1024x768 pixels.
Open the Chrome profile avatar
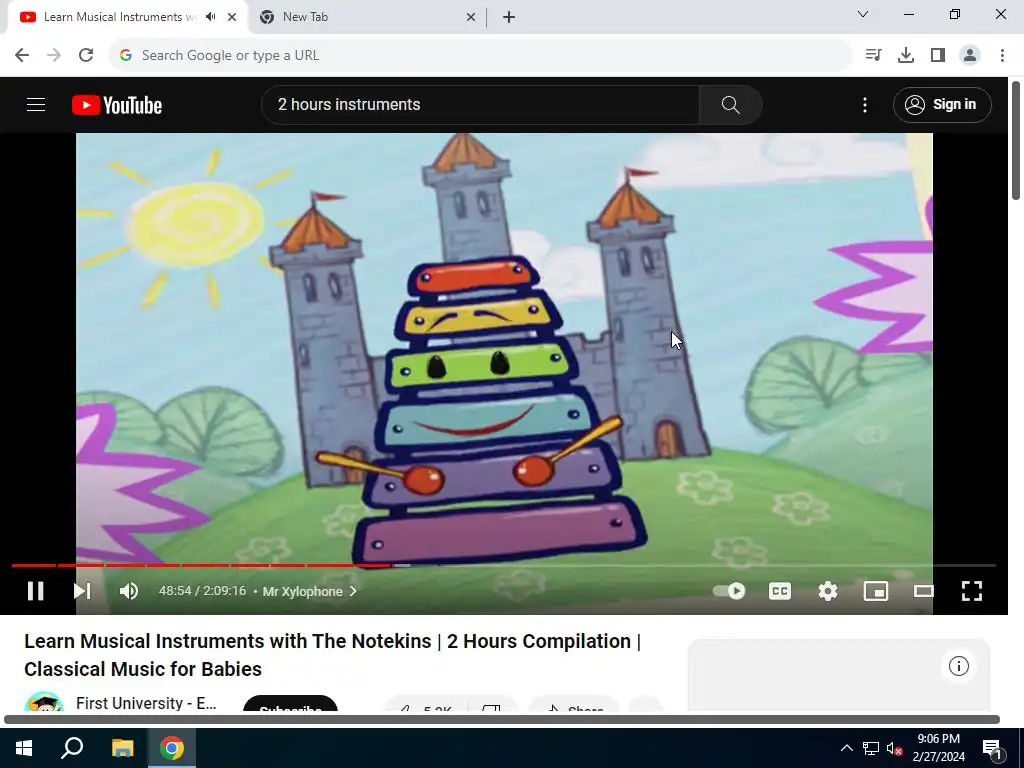[970, 55]
